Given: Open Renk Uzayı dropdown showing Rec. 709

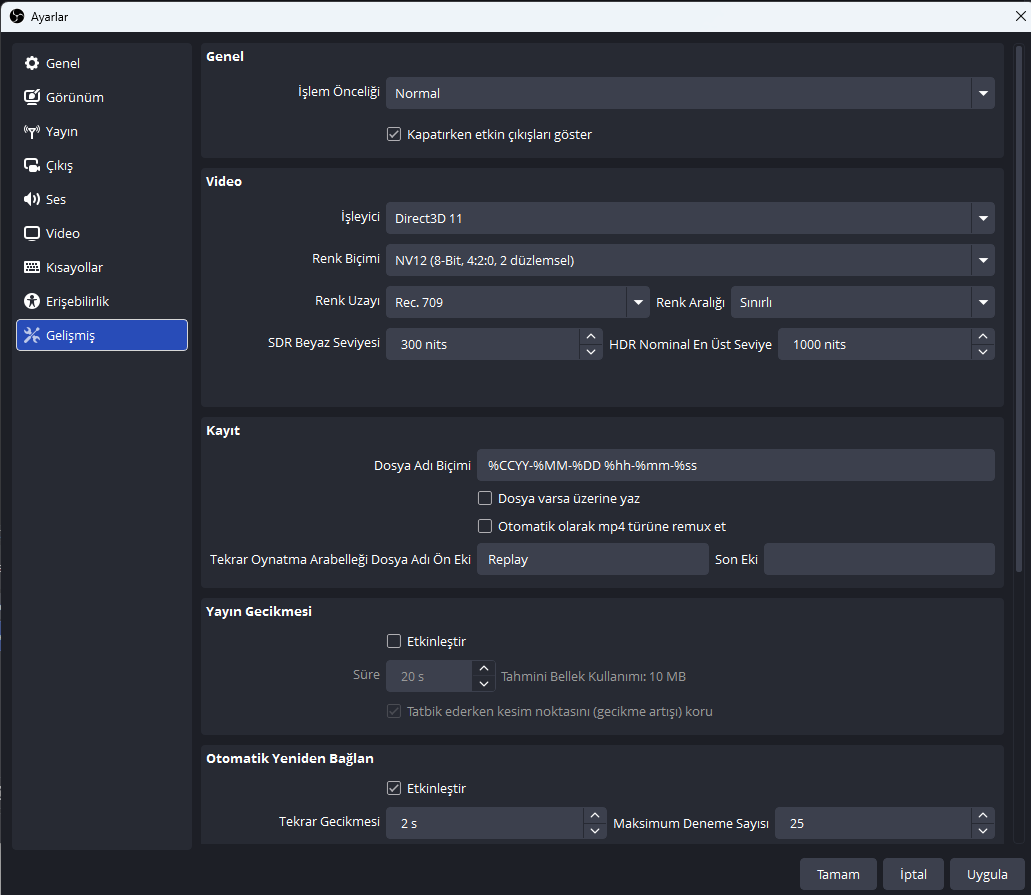Looking at the screenshot, I should pos(517,302).
